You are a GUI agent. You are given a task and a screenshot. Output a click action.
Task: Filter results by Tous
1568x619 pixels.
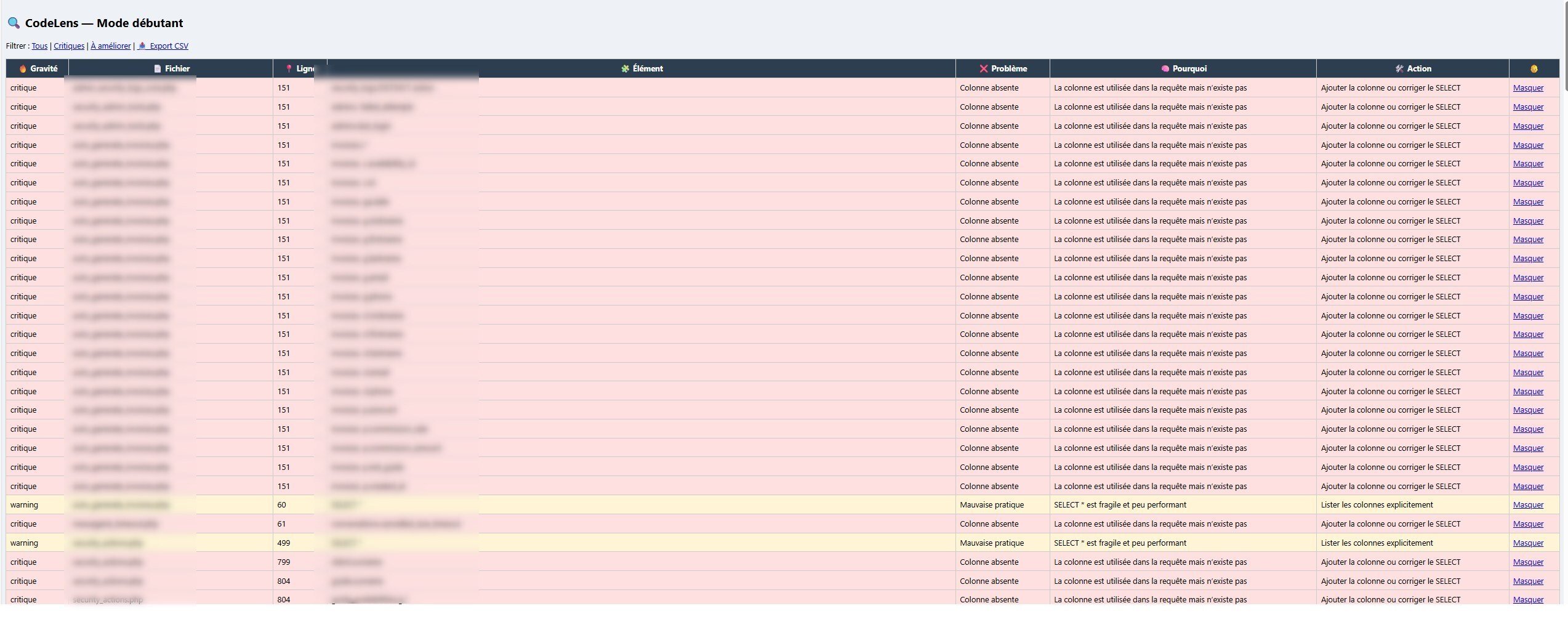tap(39, 46)
